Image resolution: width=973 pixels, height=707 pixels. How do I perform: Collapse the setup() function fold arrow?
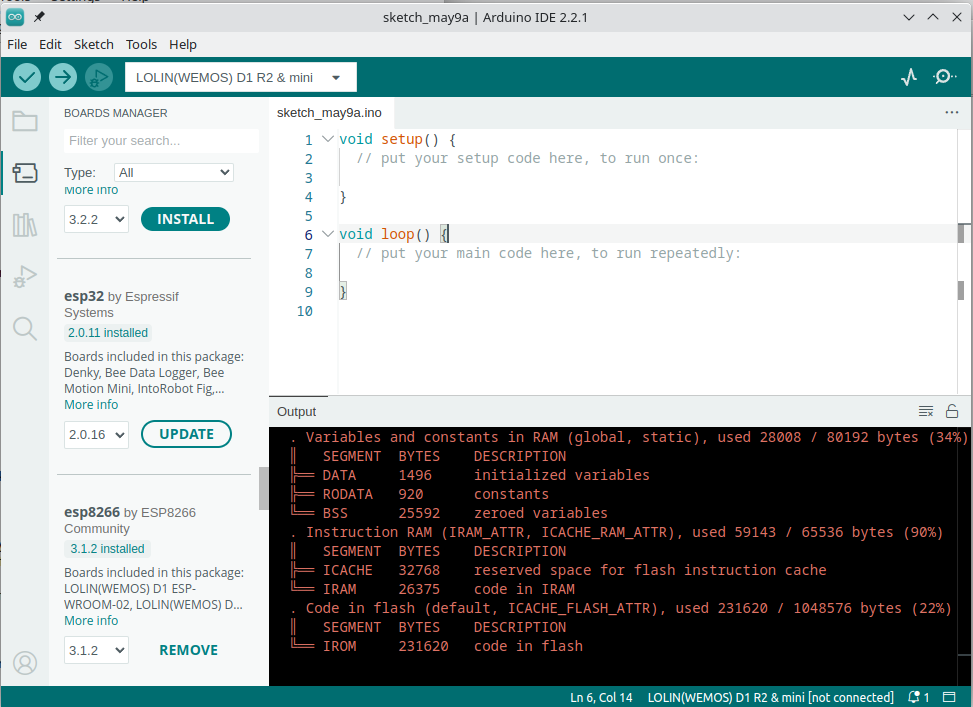[328, 139]
